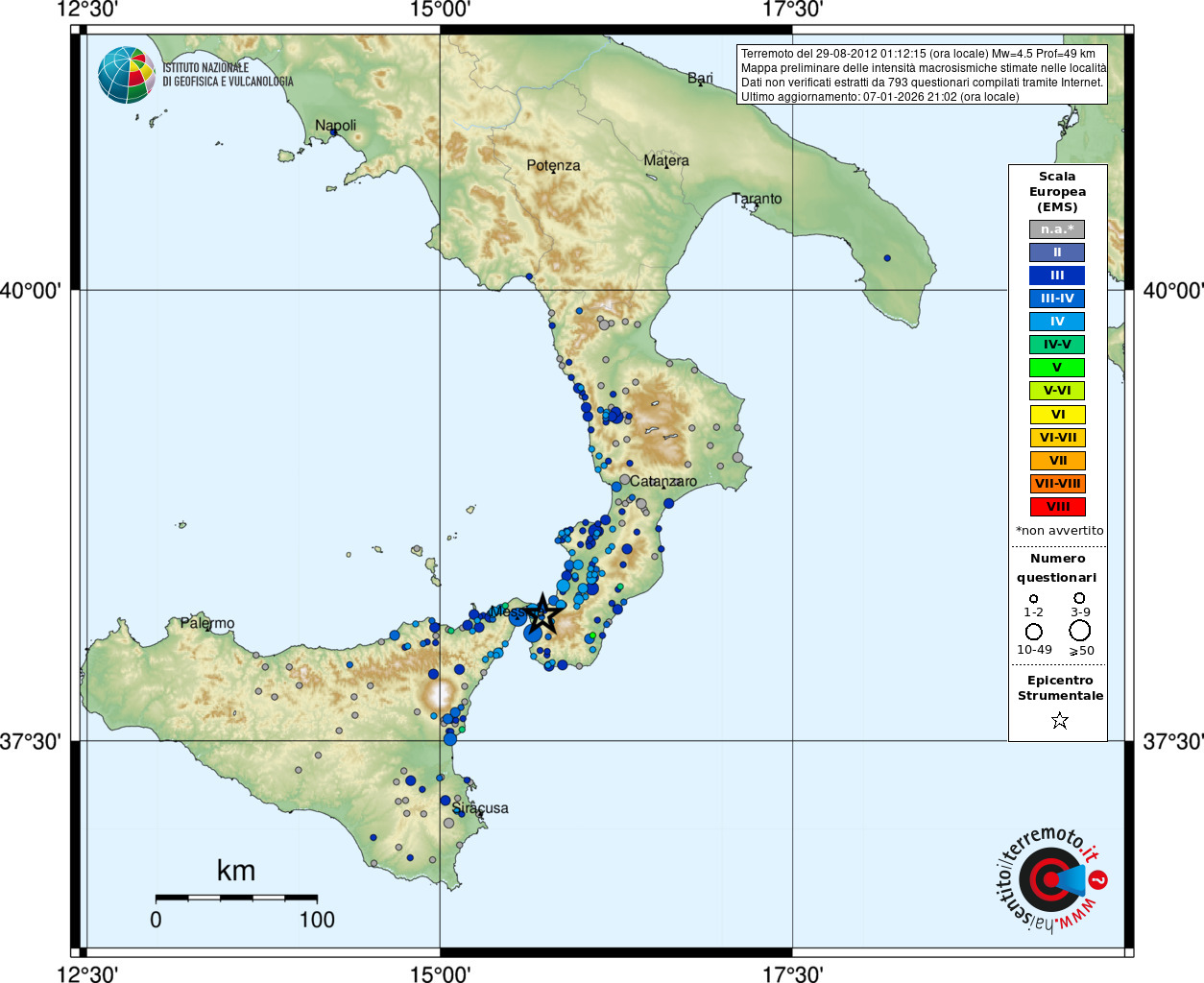
Task: Select the gray n.a.* legend swatch
Action: tap(1057, 229)
